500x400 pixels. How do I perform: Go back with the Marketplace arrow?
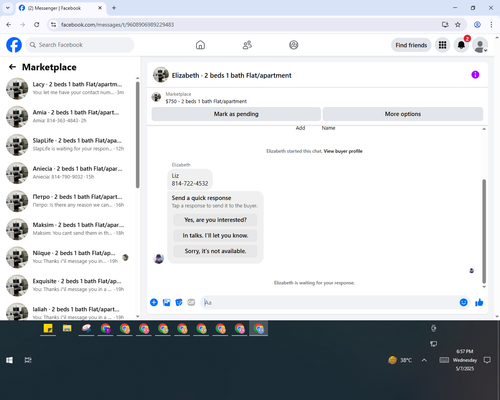point(12,67)
